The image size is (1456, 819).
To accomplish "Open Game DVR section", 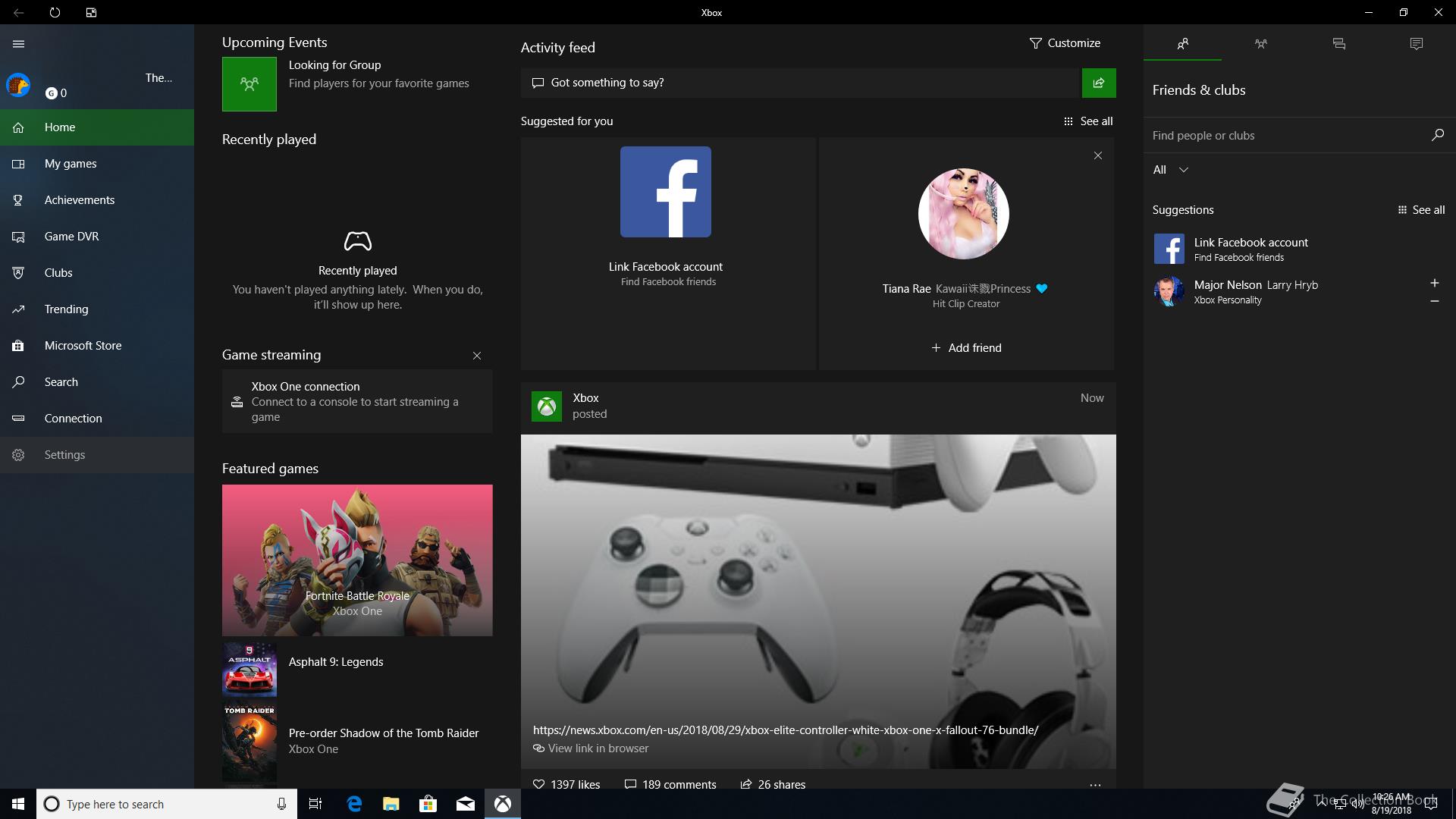I will pyautogui.click(x=97, y=237).
